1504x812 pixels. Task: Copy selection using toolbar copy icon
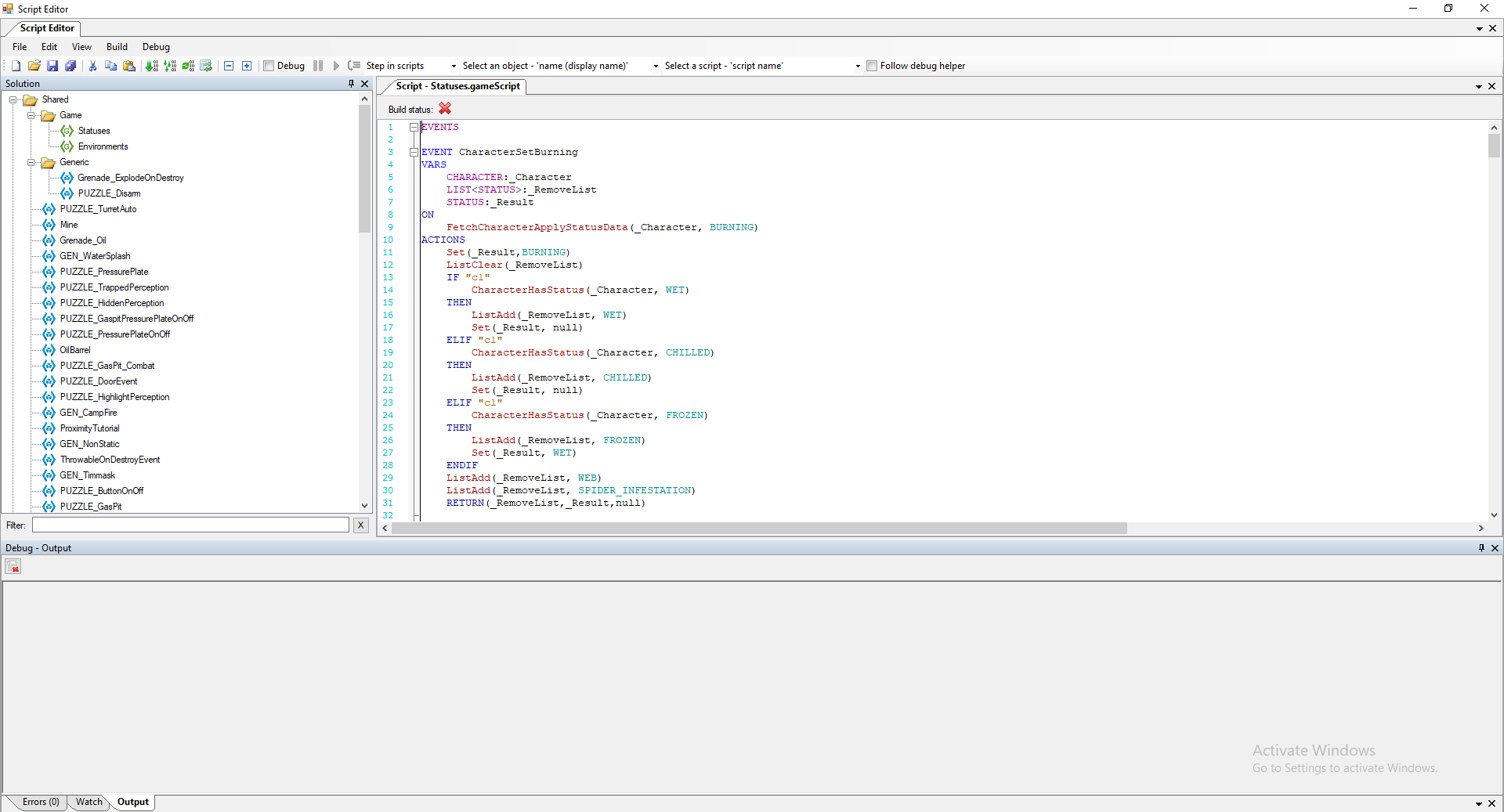pos(111,66)
